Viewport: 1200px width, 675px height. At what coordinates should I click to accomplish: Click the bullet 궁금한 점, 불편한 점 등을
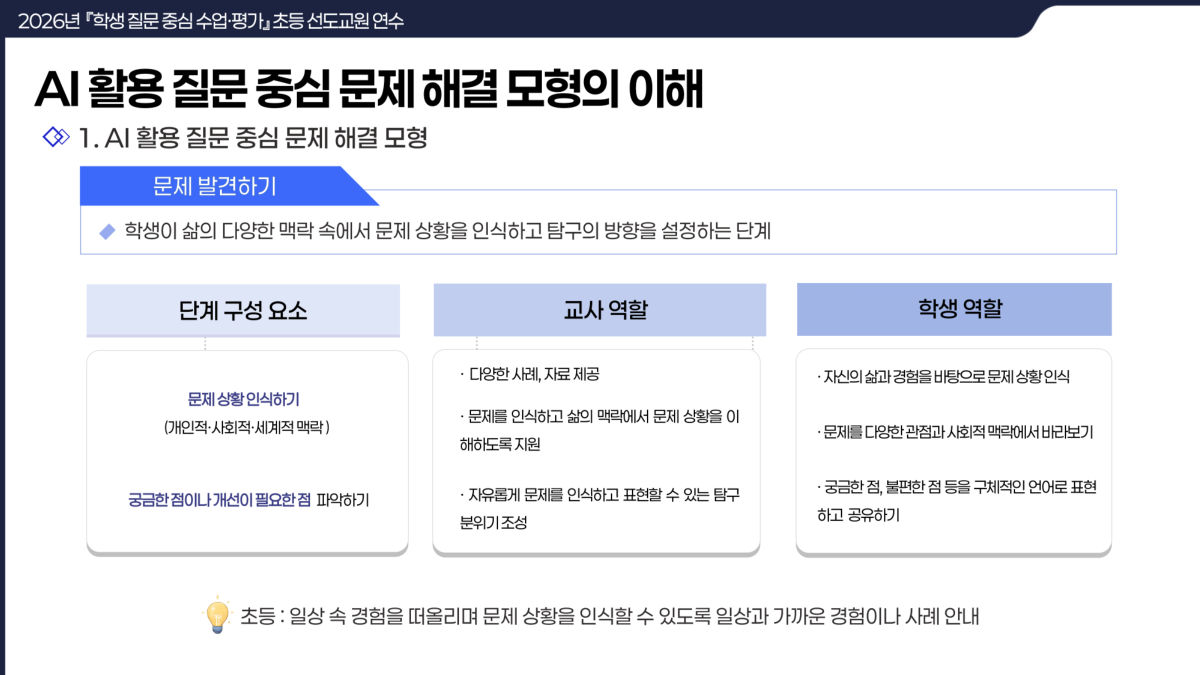tap(956, 500)
